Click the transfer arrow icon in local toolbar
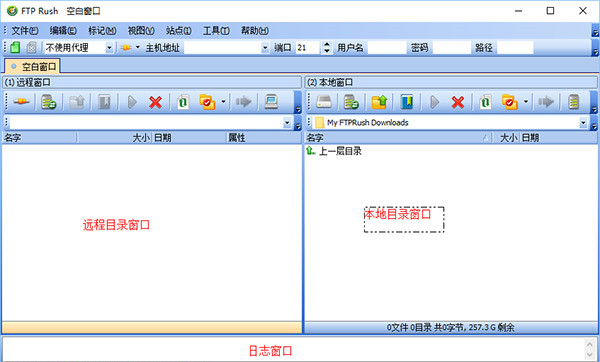Screen dimensions: 600x362 pyautogui.click(x=546, y=102)
